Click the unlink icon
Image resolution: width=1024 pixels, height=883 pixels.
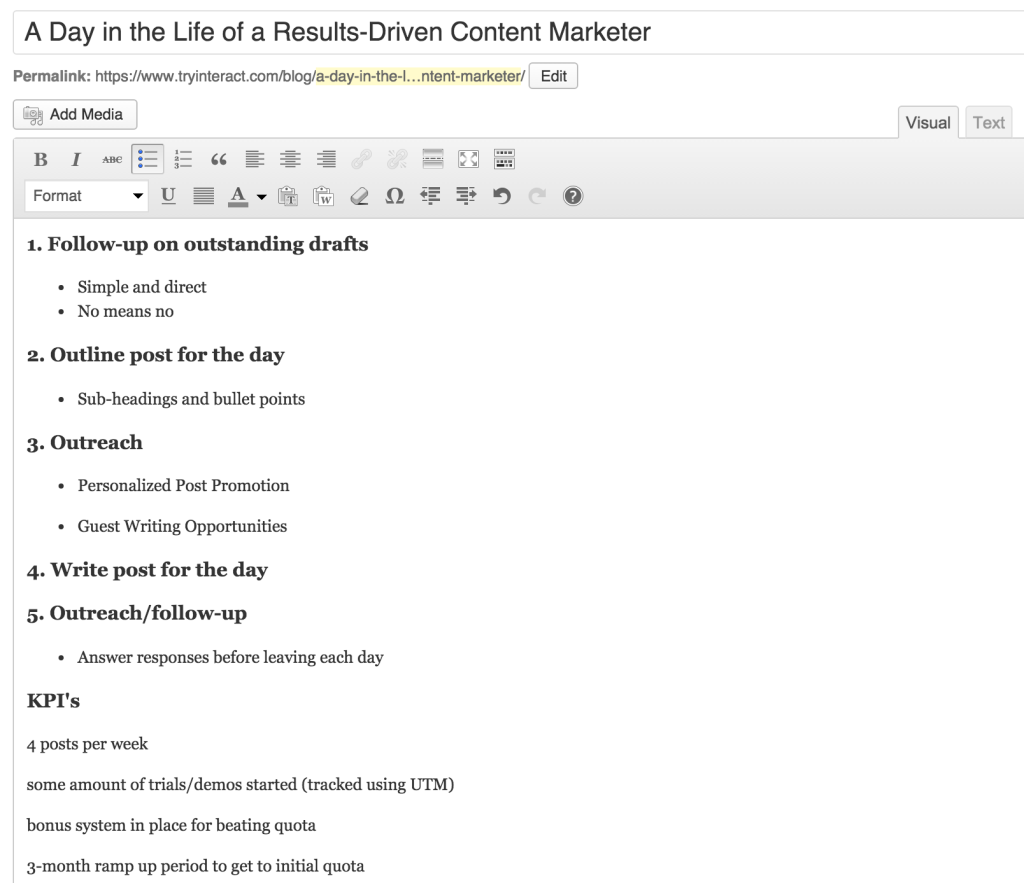click(x=397, y=159)
